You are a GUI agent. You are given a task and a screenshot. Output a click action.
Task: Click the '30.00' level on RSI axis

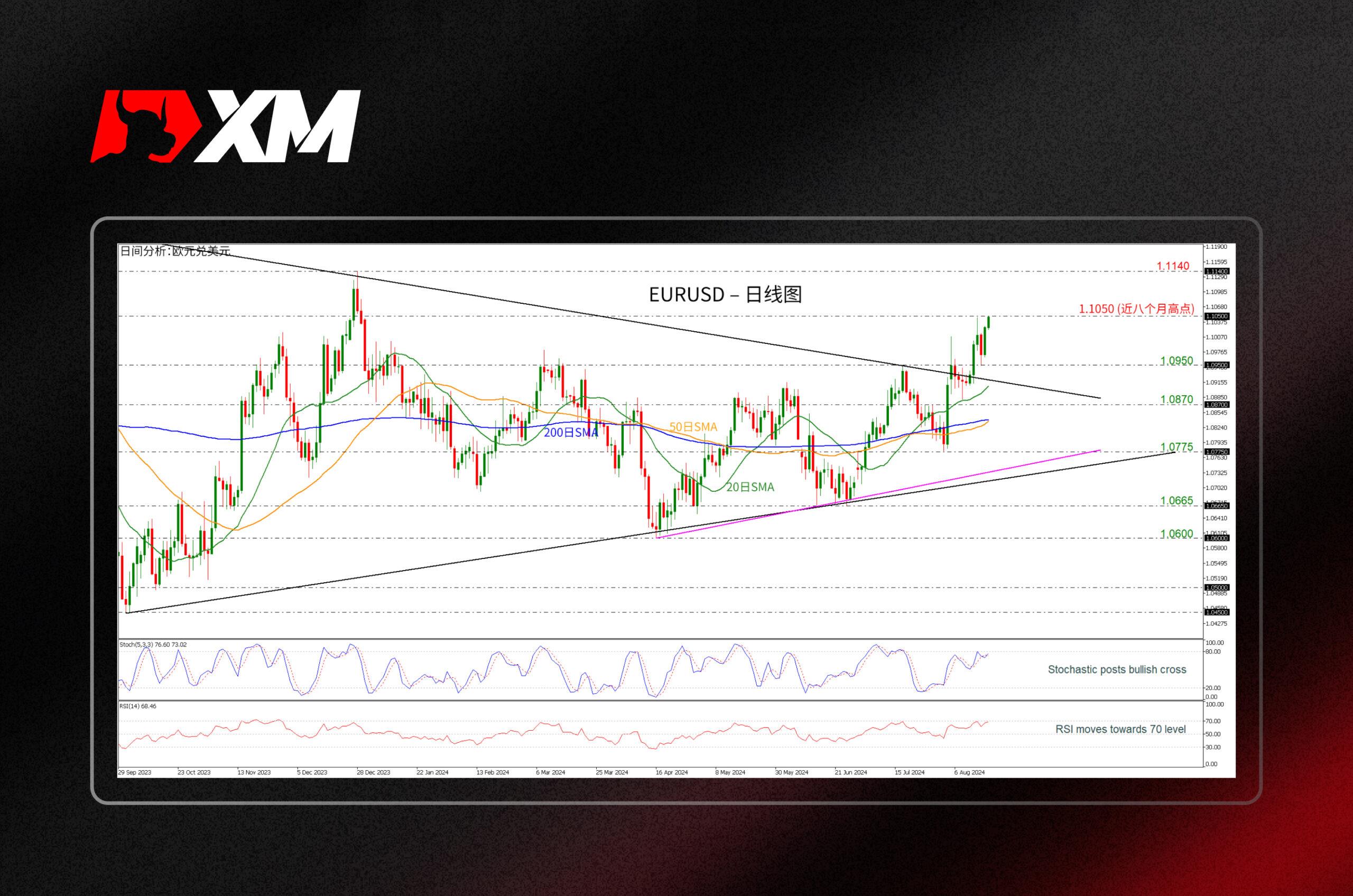1212,748
